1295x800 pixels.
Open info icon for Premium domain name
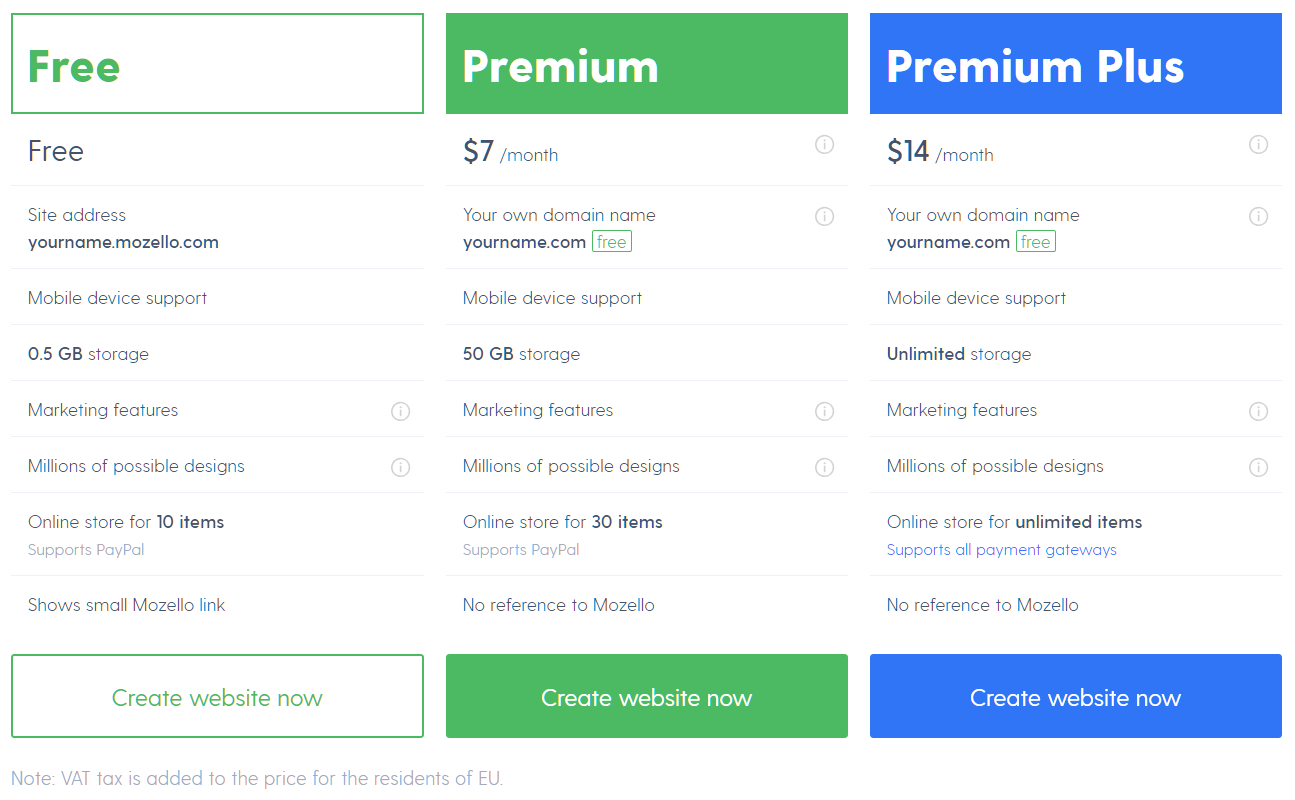[x=824, y=216]
